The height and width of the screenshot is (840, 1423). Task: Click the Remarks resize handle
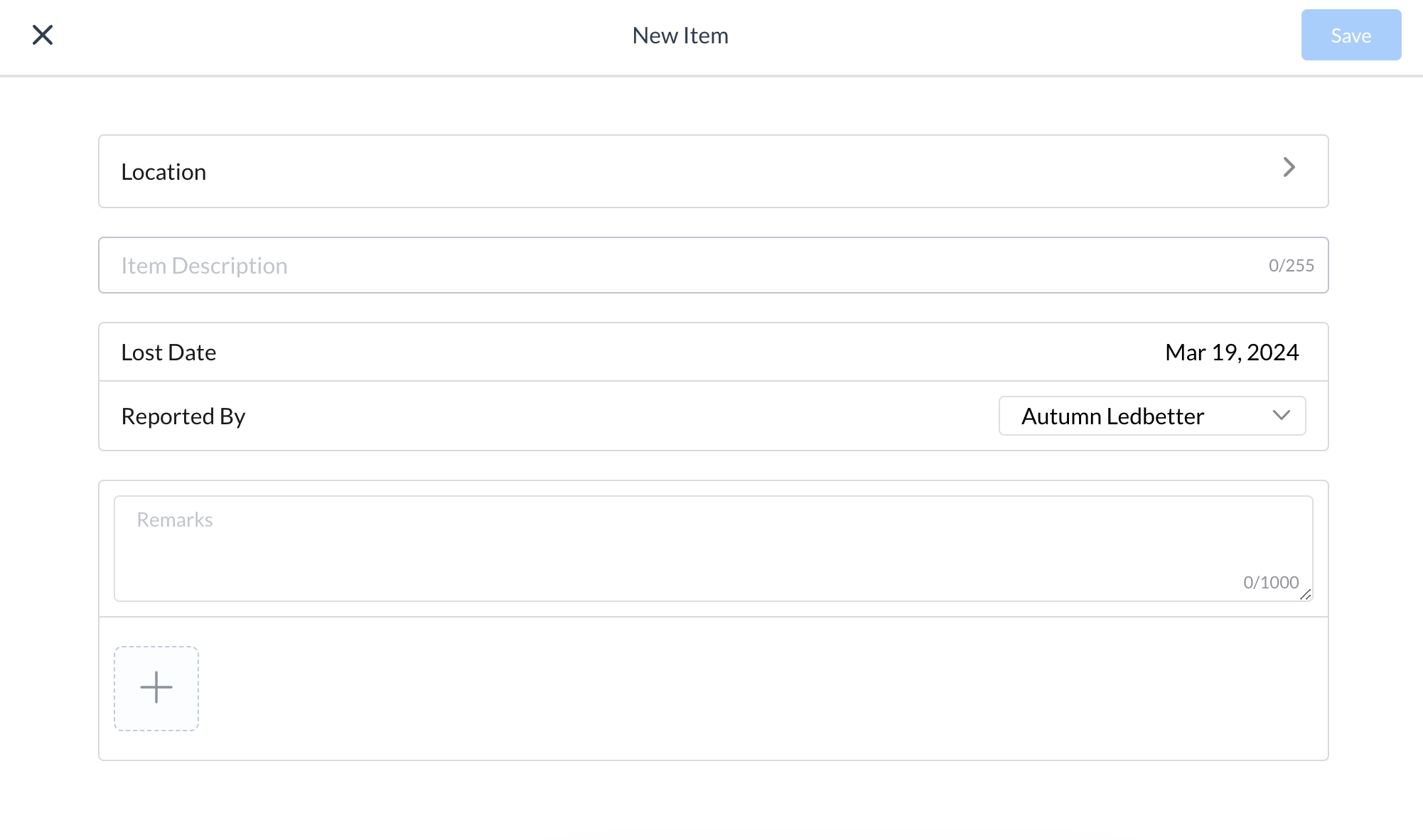1306,597
